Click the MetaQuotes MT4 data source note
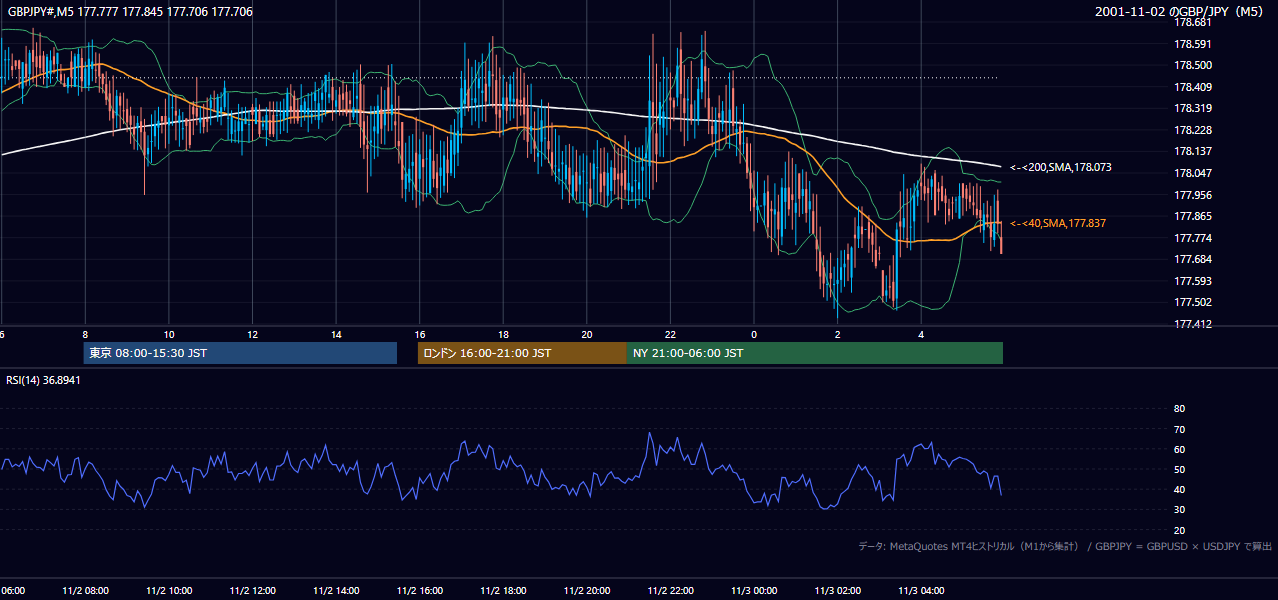Screen dimensions: 1278x600 coord(1065,546)
